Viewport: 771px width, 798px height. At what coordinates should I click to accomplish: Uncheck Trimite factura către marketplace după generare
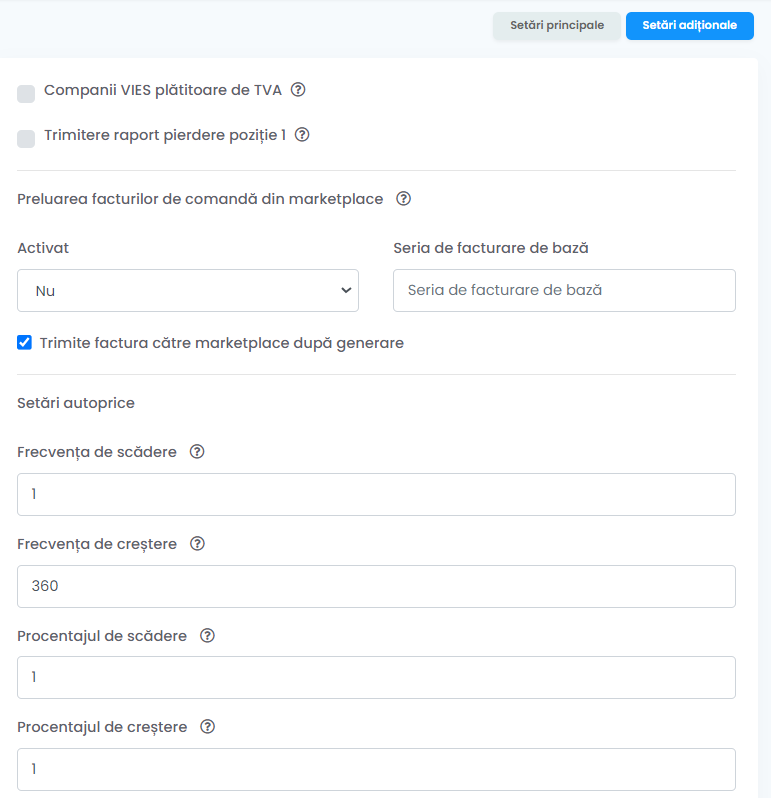coord(24,343)
